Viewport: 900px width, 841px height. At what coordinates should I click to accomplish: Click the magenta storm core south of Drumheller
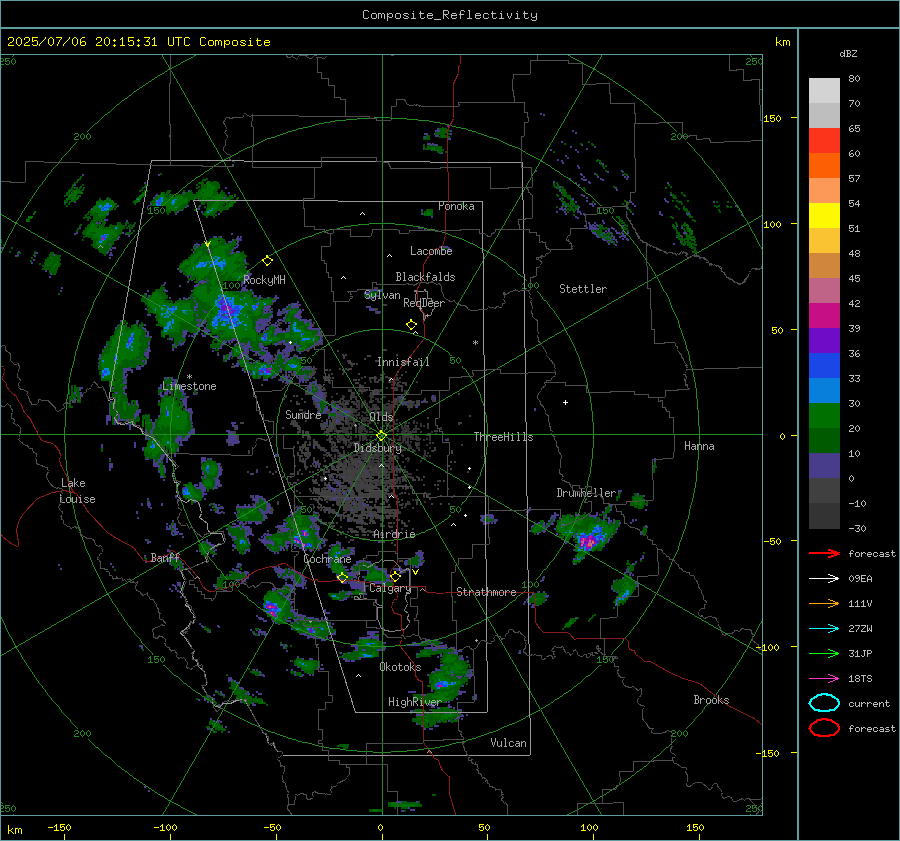point(587,541)
